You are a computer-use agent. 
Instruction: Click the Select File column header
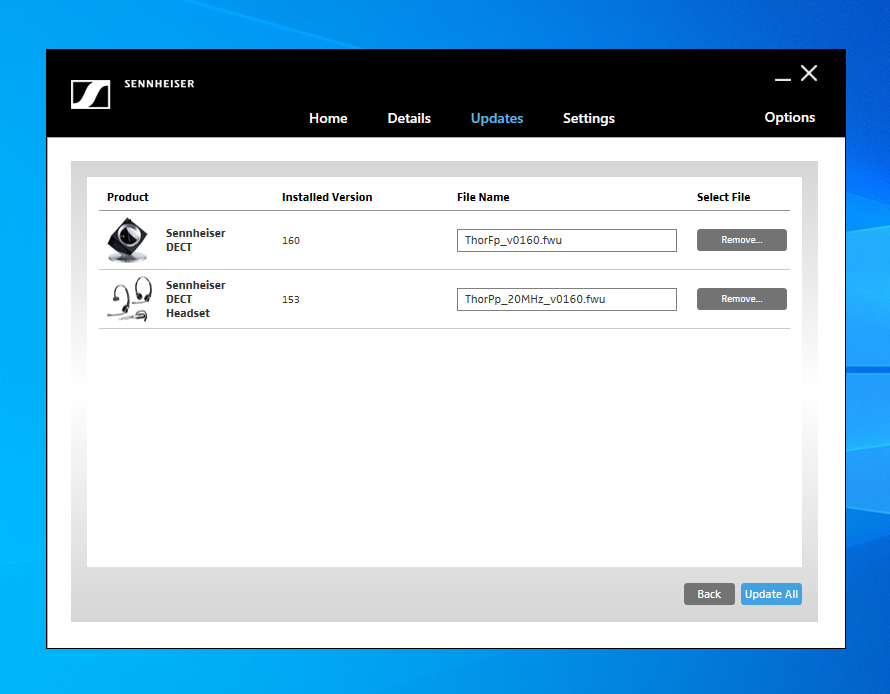click(723, 197)
